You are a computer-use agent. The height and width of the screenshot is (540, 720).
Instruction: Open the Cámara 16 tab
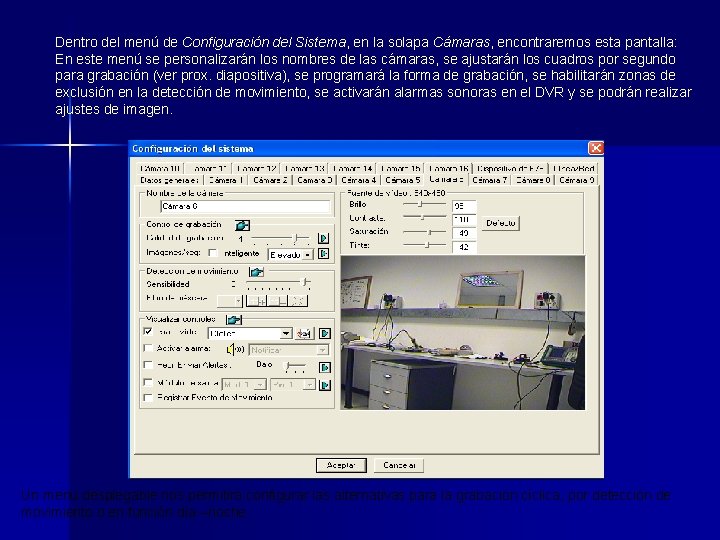pyautogui.click(x=448, y=169)
